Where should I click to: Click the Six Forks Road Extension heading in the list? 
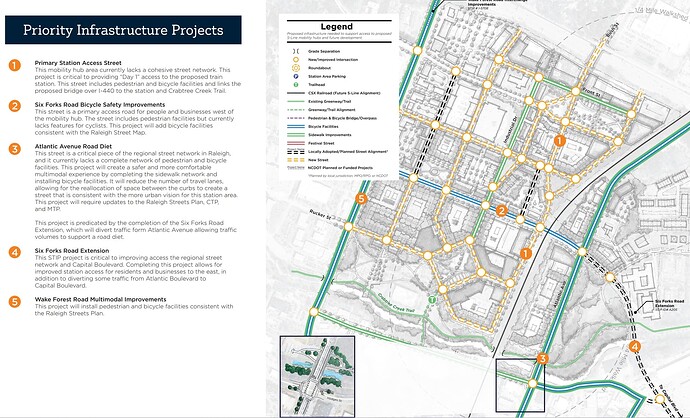tap(72, 250)
